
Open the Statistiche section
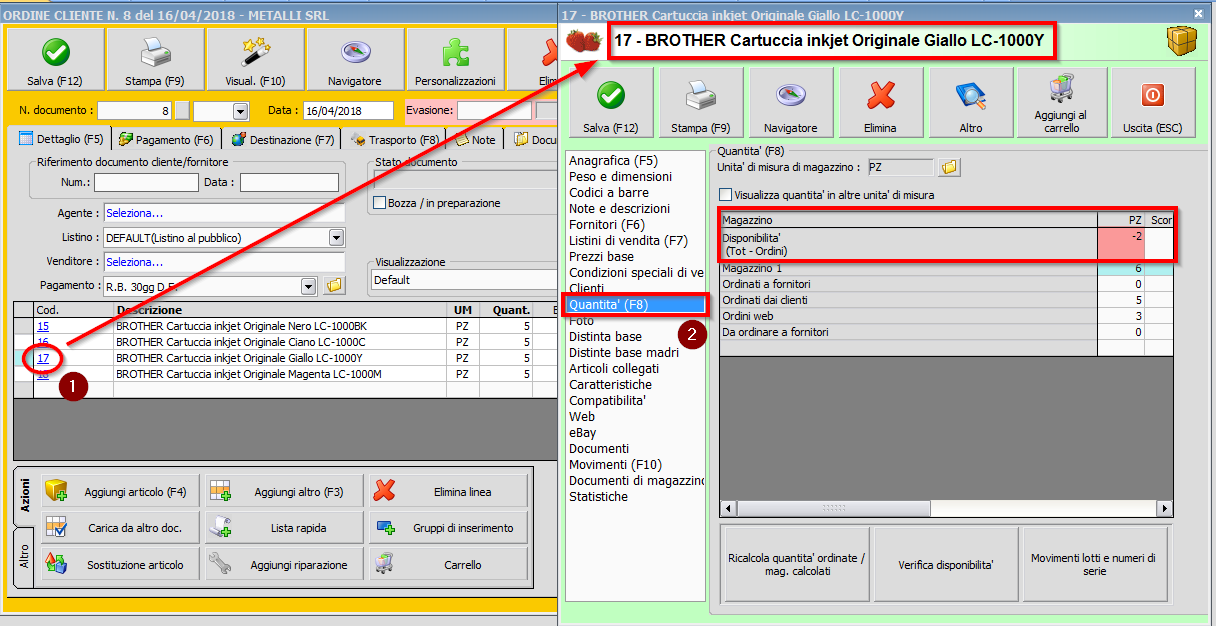click(599, 496)
